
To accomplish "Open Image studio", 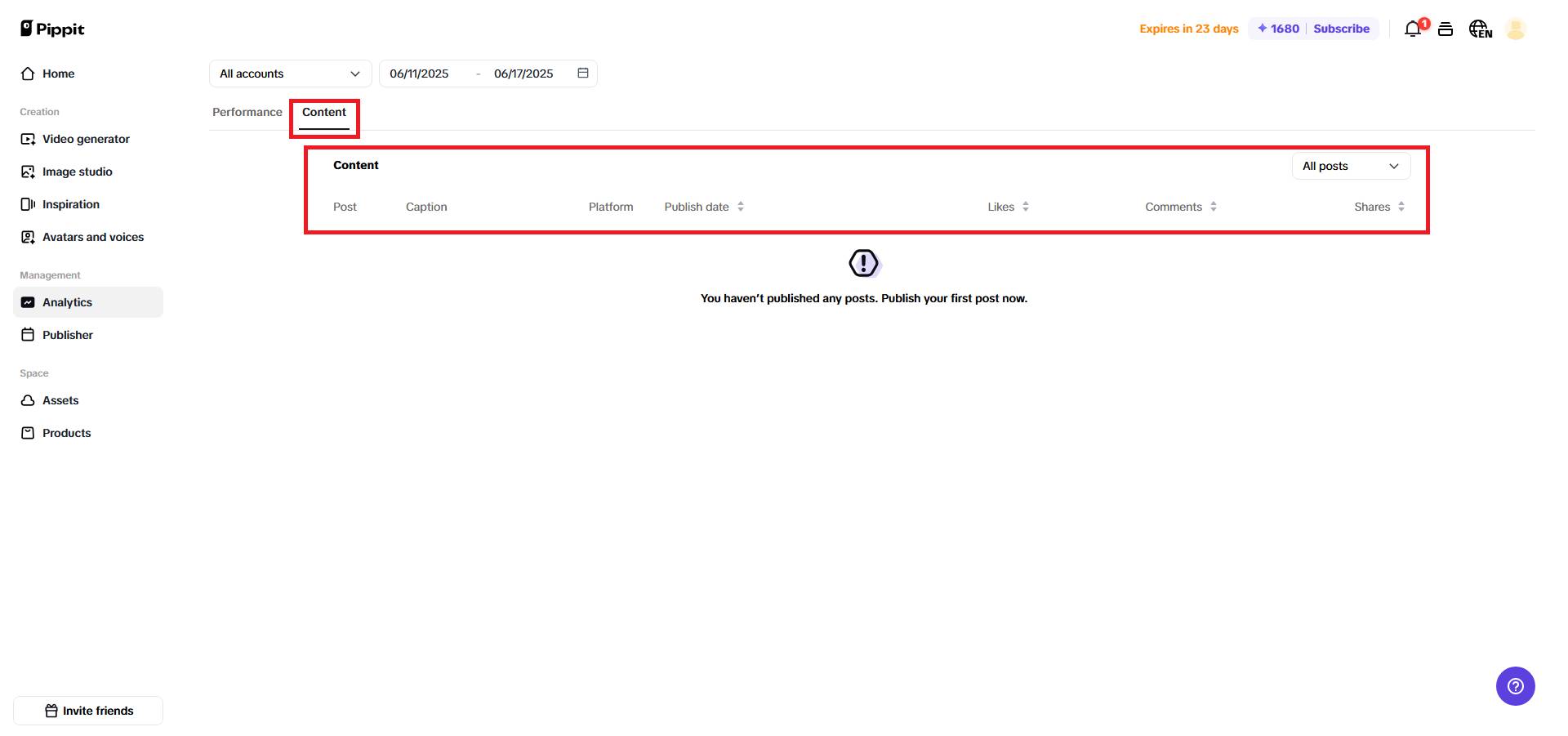I will coord(88,172).
